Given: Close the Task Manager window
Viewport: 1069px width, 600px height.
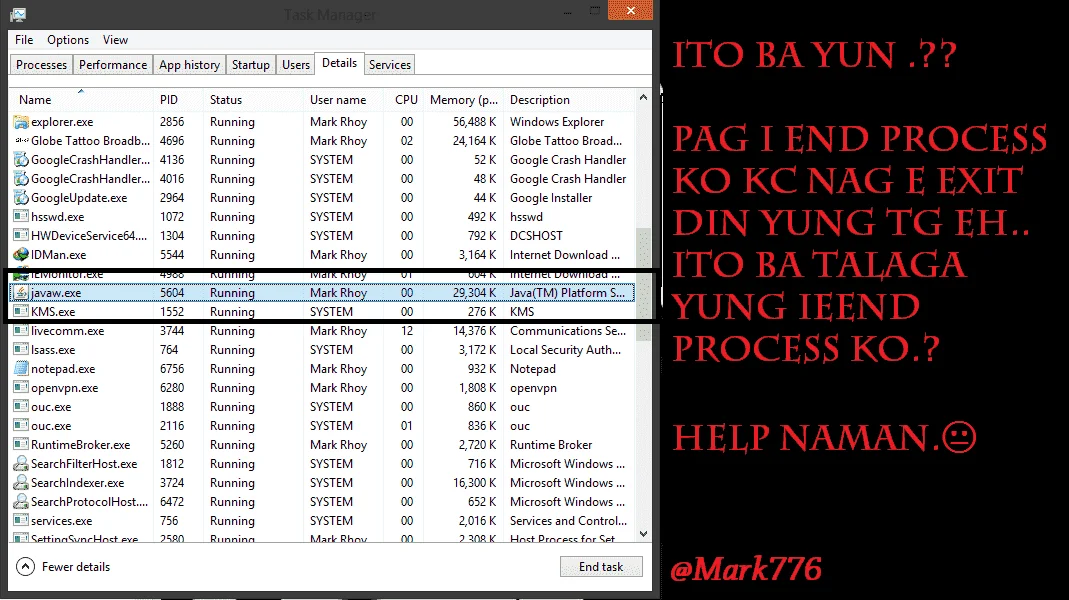Looking at the screenshot, I should tap(631, 10).
